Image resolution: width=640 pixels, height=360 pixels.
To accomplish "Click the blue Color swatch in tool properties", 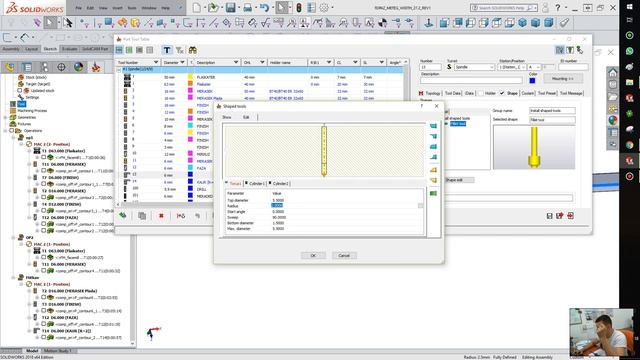I will point(532,80).
